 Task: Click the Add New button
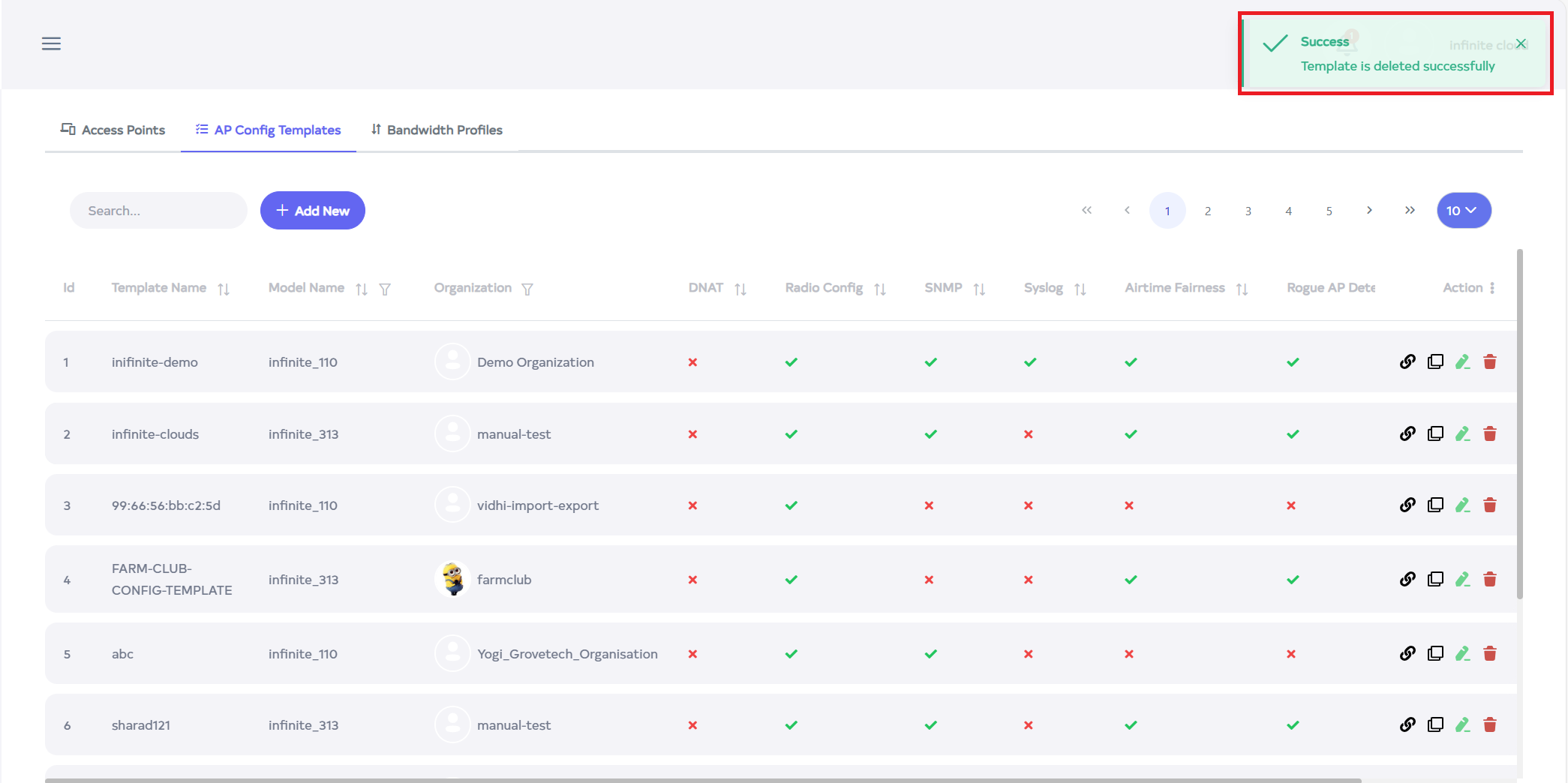click(x=313, y=211)
